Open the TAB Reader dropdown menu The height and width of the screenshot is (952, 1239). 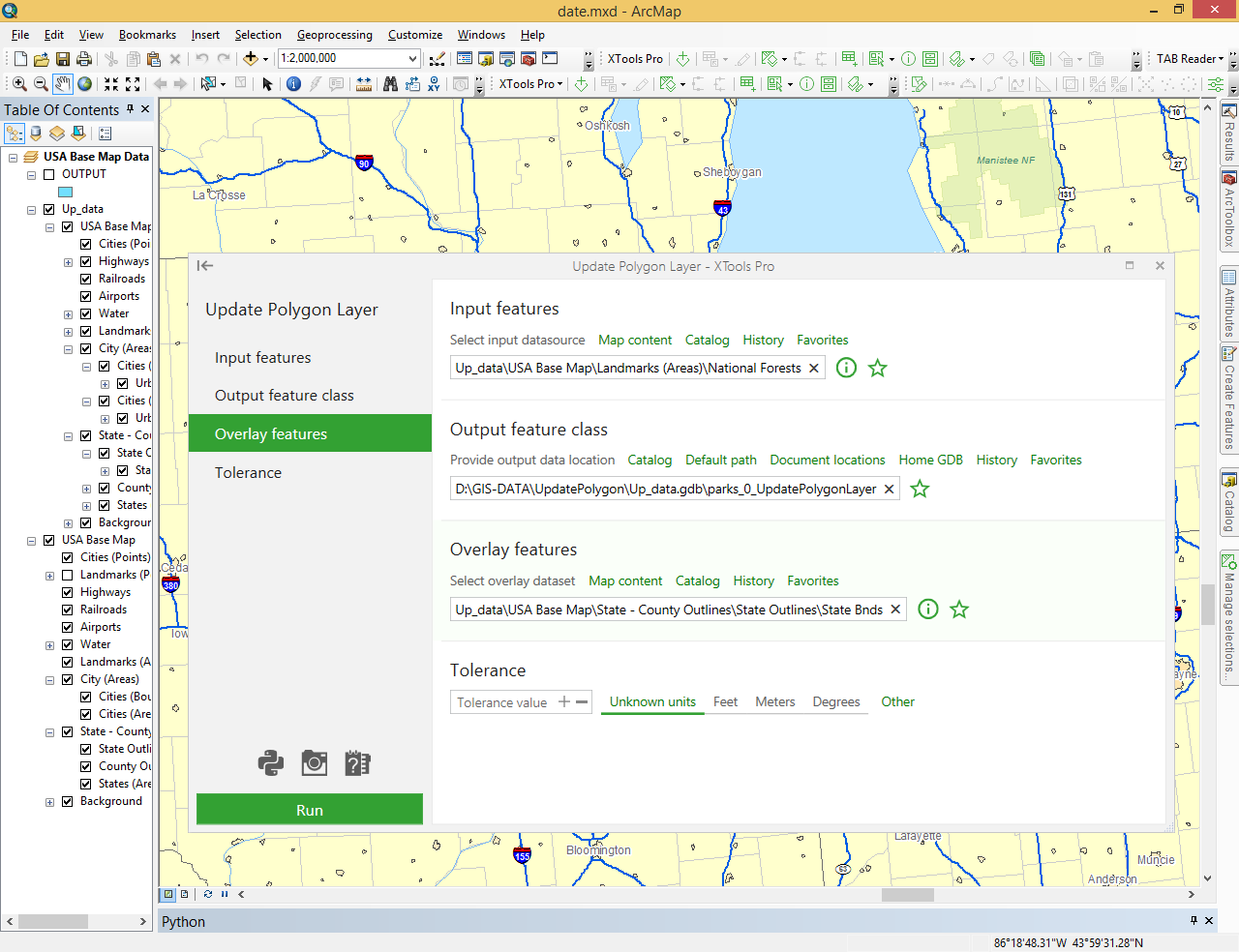(1191, 59)
